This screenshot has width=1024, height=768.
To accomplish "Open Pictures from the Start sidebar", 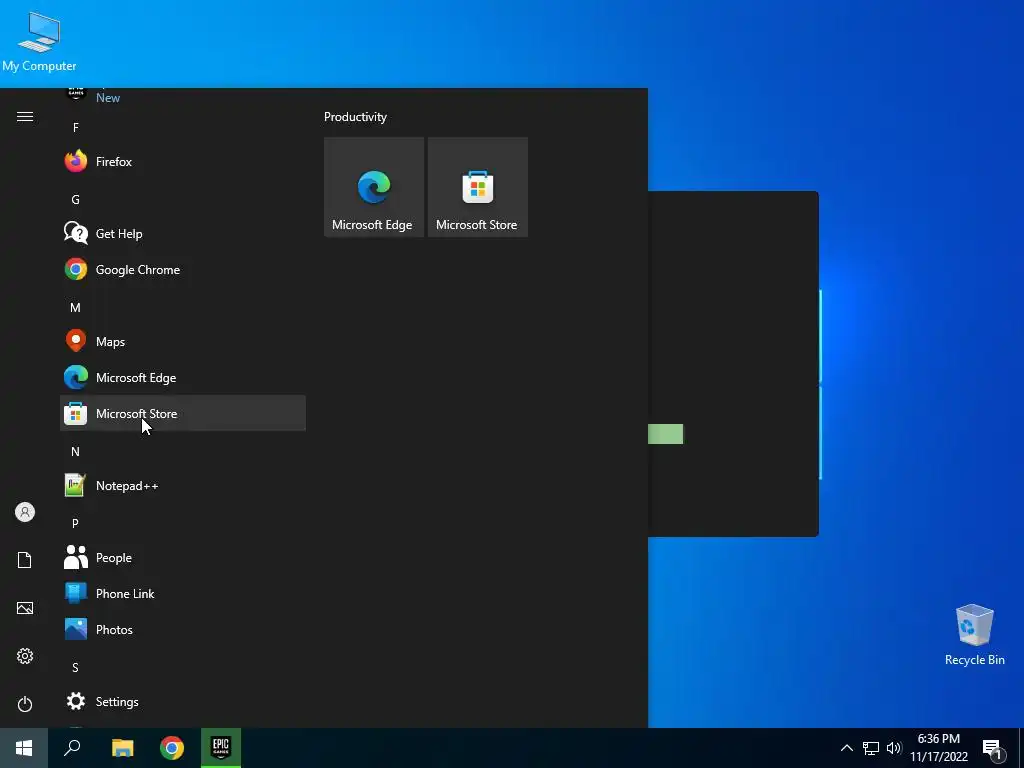I will point(25,608).
